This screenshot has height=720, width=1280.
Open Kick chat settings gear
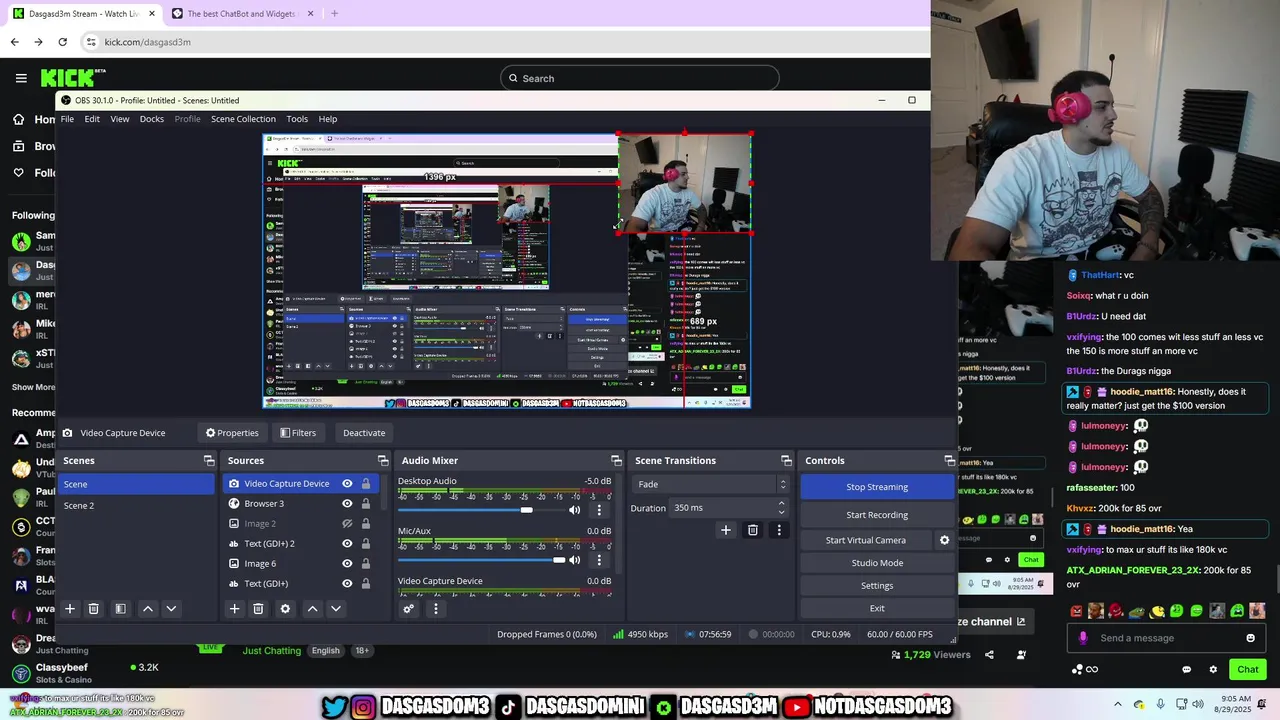click(1213, 669)
